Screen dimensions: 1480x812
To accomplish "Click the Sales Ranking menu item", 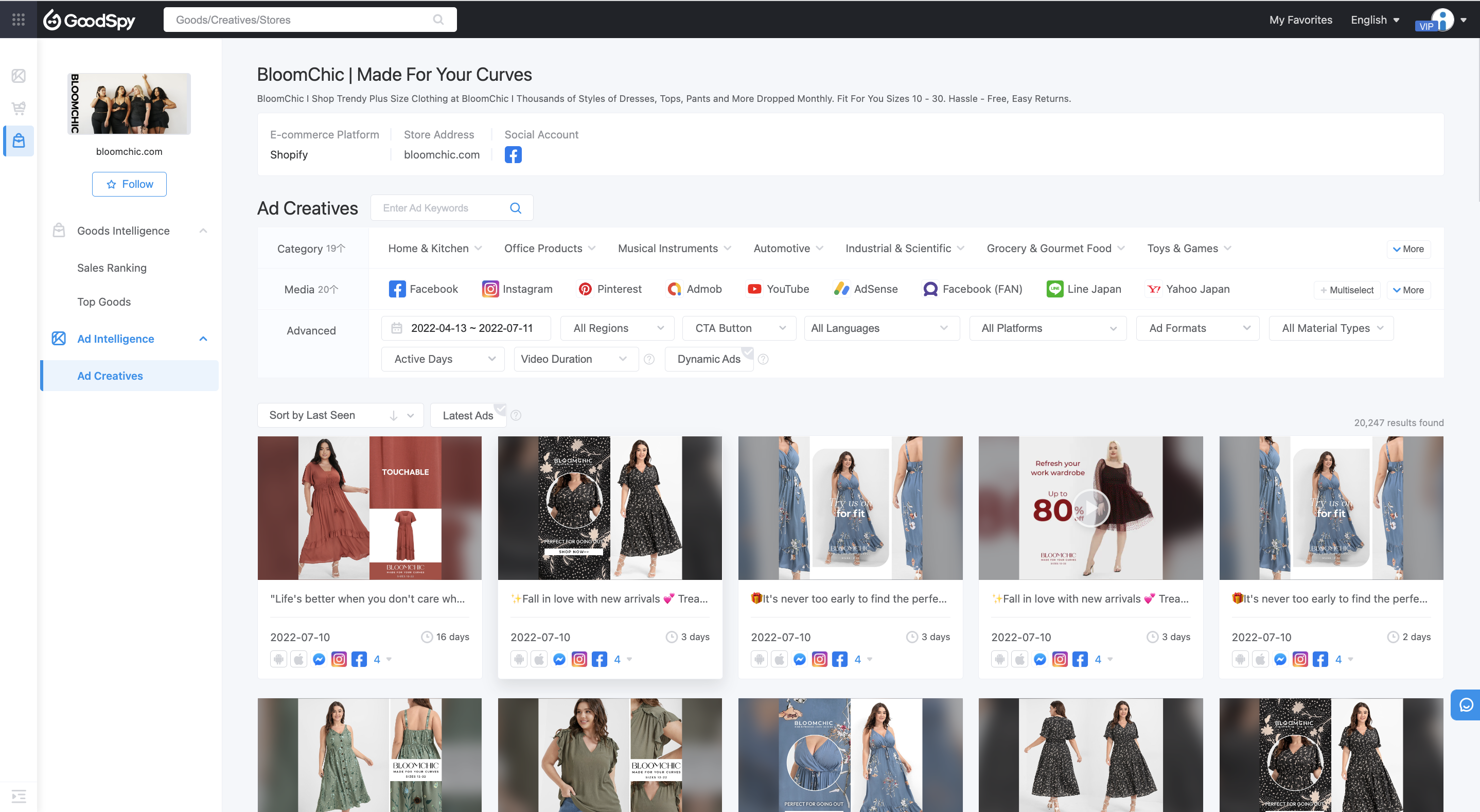I will (111, 267).
